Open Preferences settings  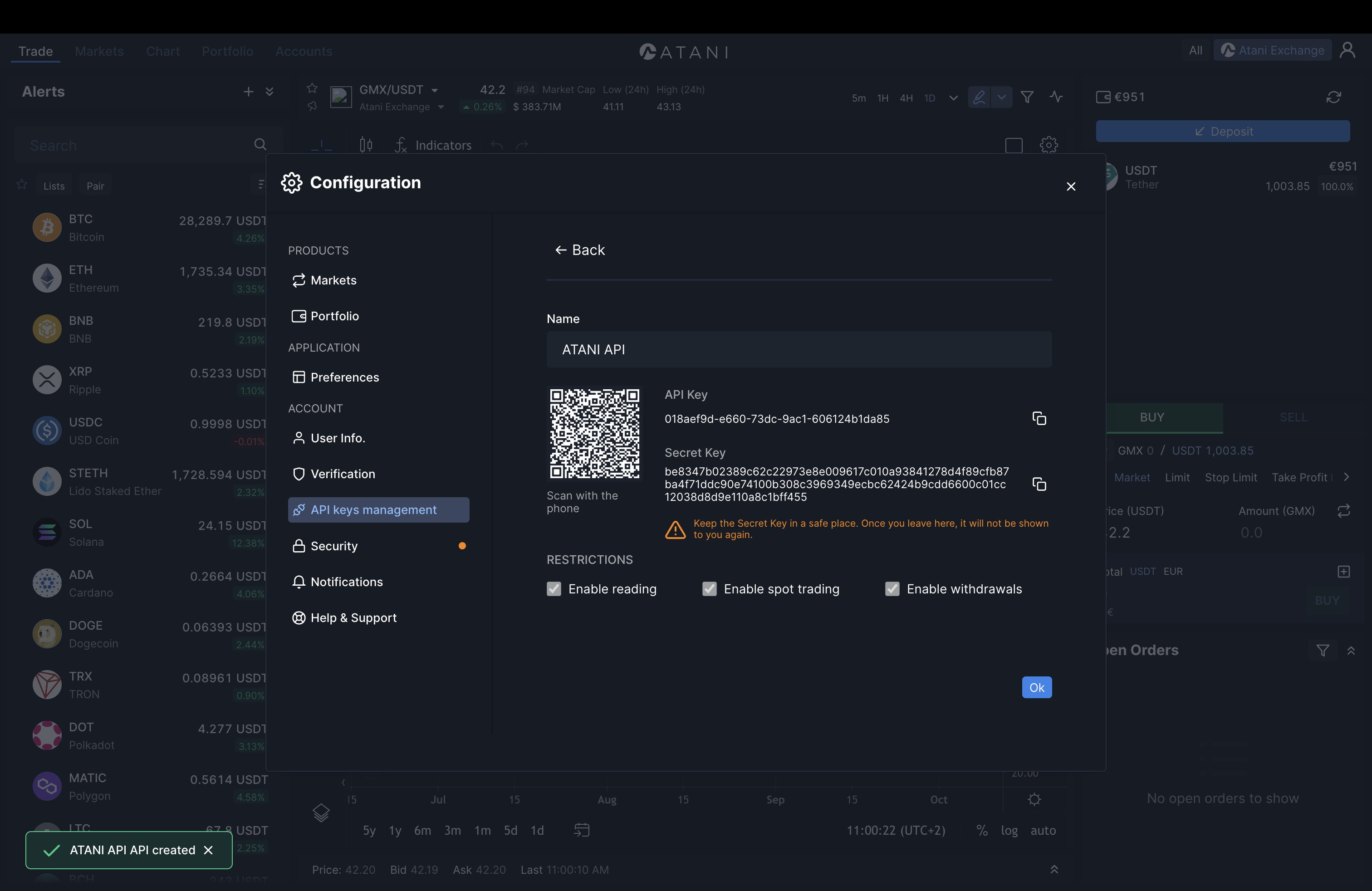click(x=379, y=377)
